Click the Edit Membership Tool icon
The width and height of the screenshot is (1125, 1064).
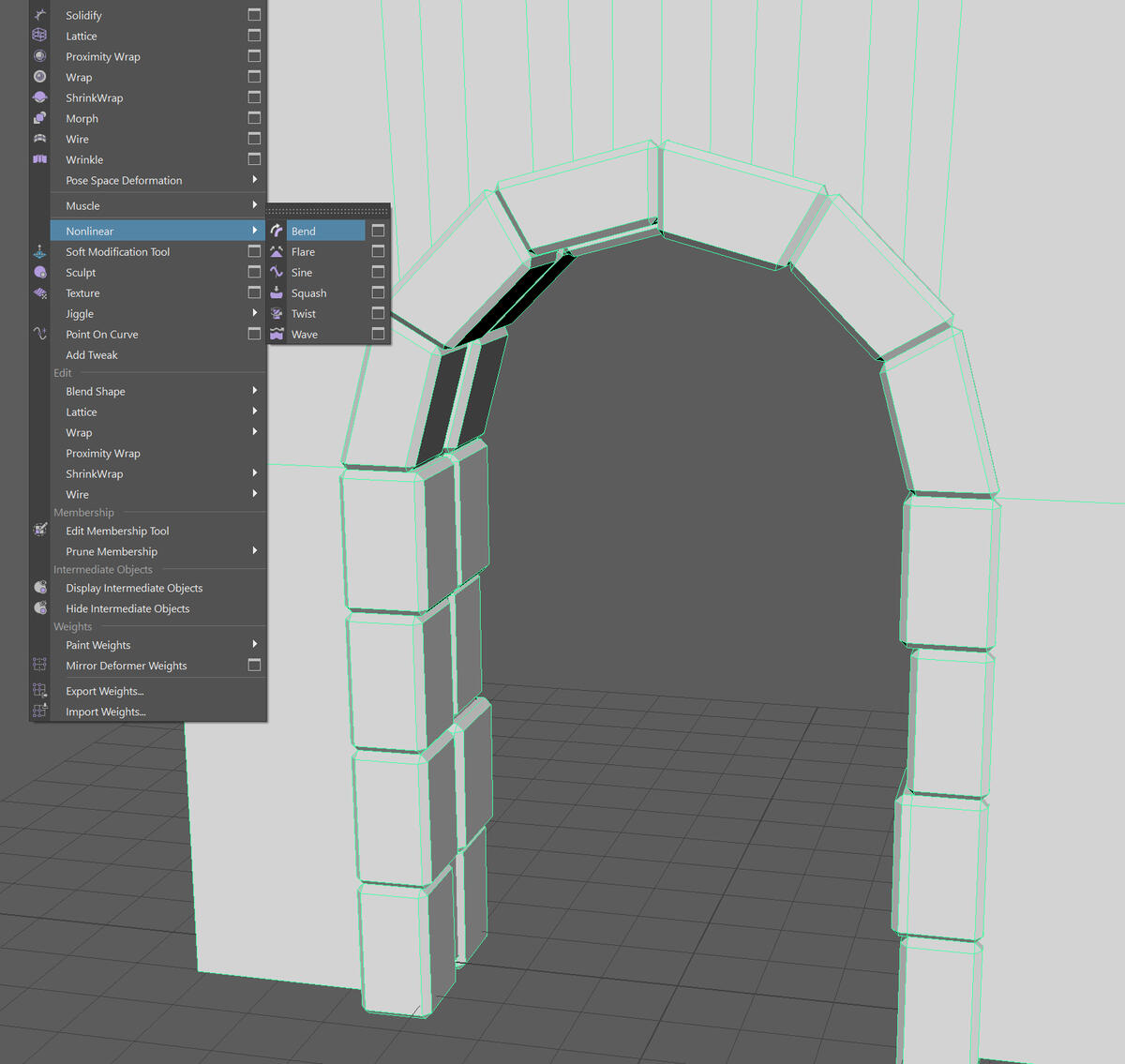point(39,530)
